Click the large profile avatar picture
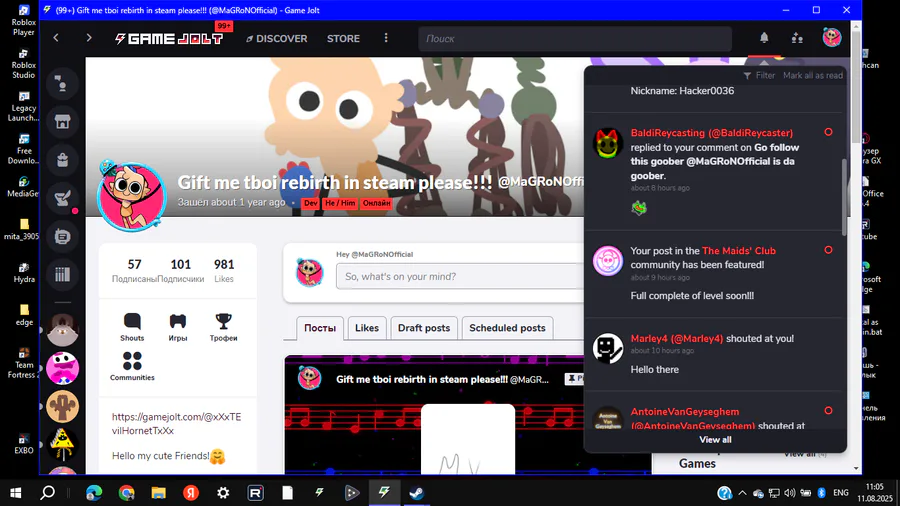900x506 pixels. [x=131, y=196]
